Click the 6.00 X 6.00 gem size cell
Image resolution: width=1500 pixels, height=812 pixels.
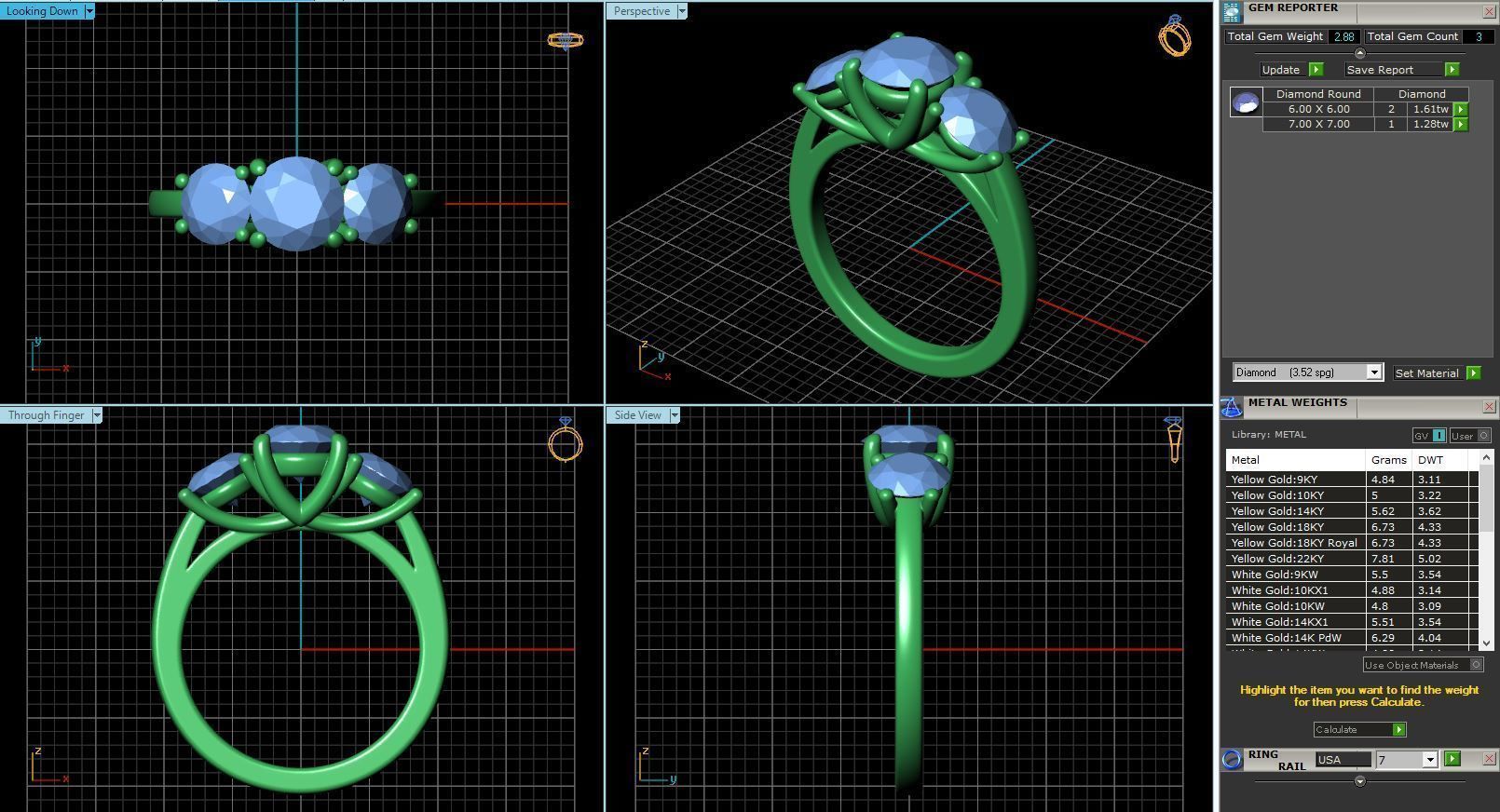click(1318, 109)
